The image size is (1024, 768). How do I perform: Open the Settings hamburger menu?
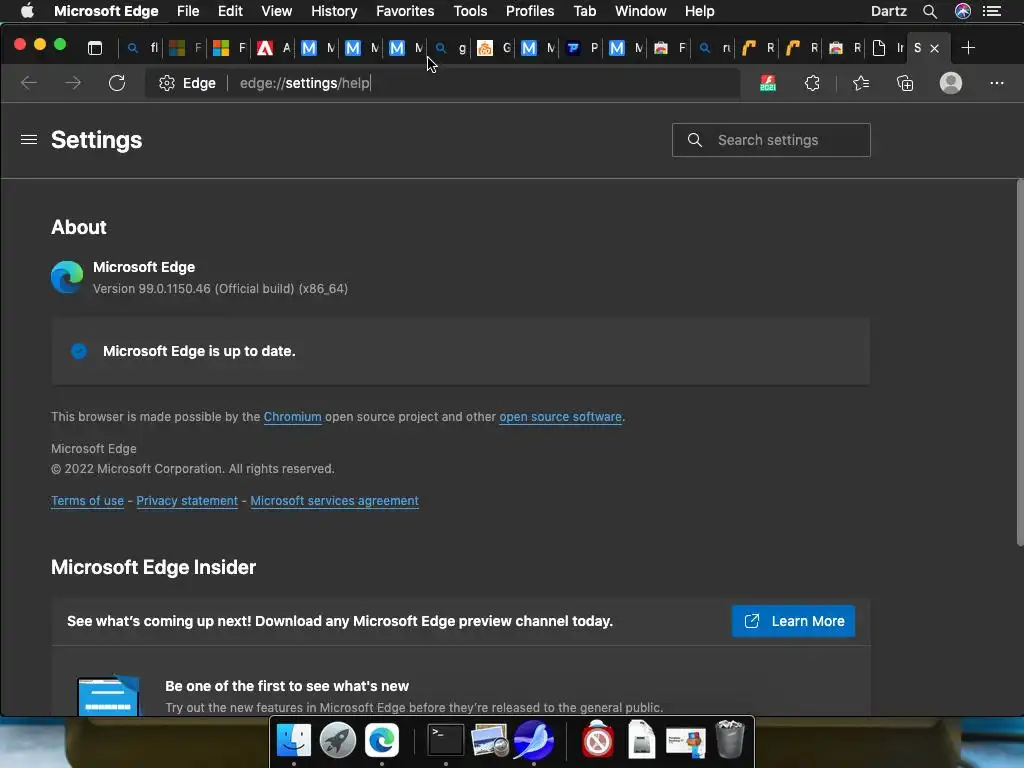click(x=29, y=140)
